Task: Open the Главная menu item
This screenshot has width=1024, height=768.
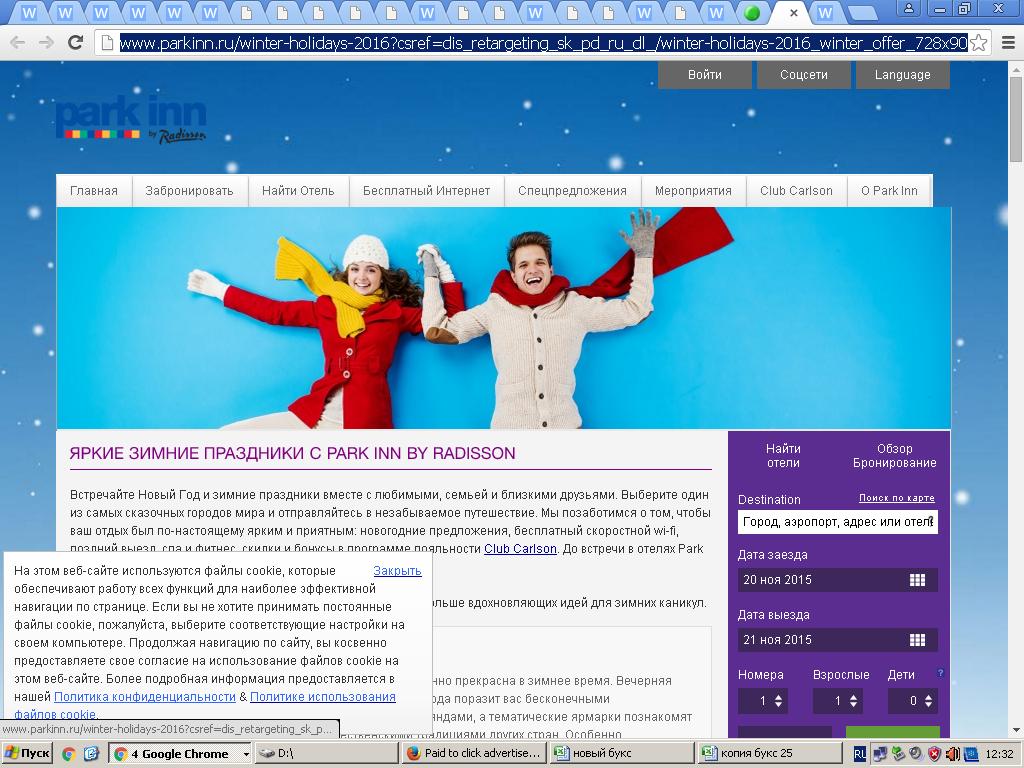Action: pos(94,191)
